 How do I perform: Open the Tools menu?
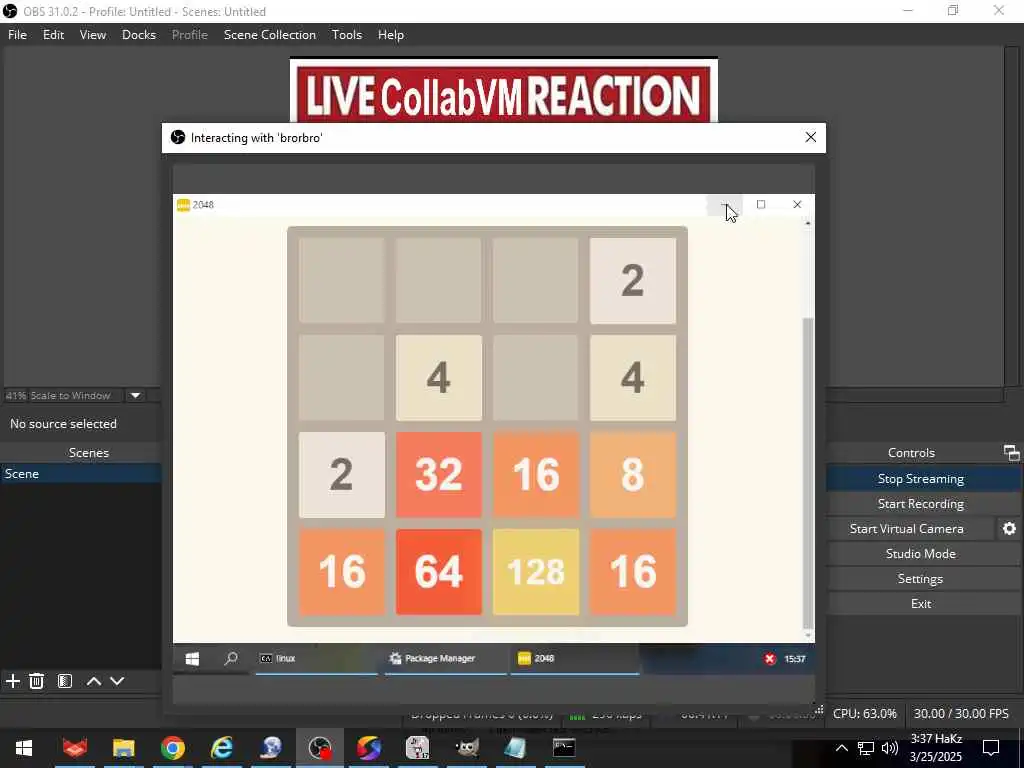click(x=347, y=35)
